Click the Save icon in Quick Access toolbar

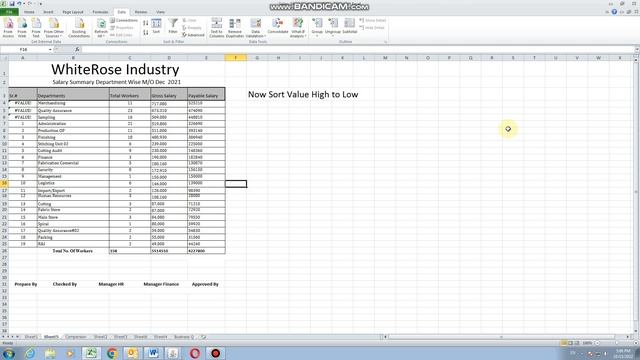point(12,4)
